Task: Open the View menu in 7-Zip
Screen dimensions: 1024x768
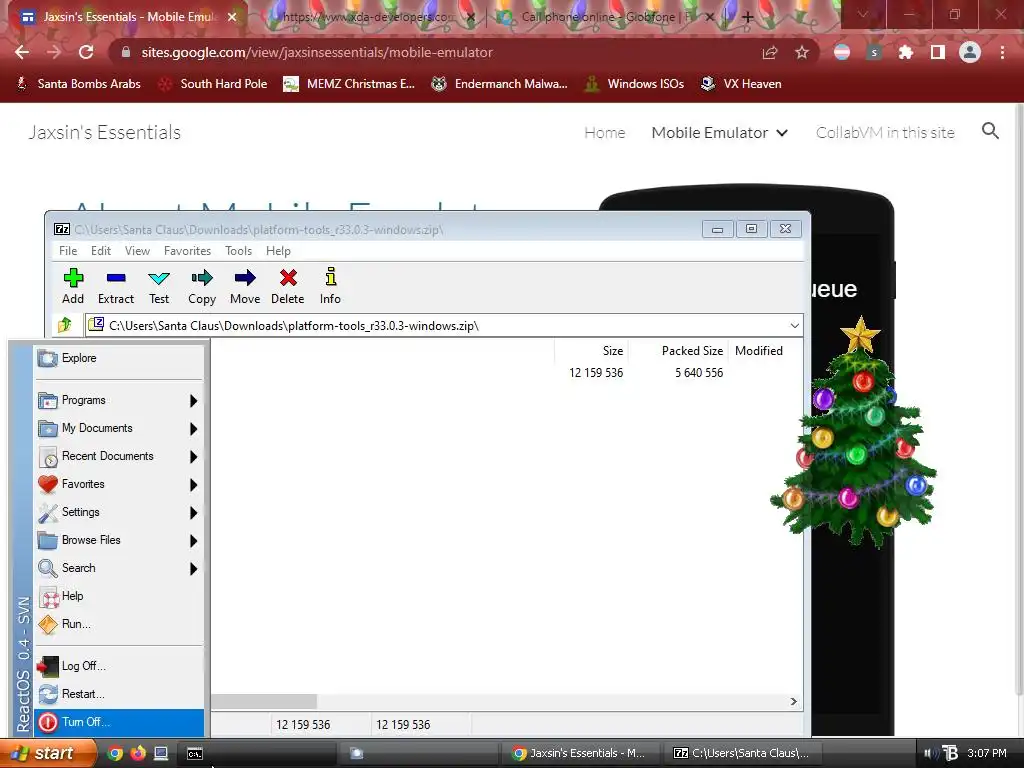Action: [x=137, y=251]
